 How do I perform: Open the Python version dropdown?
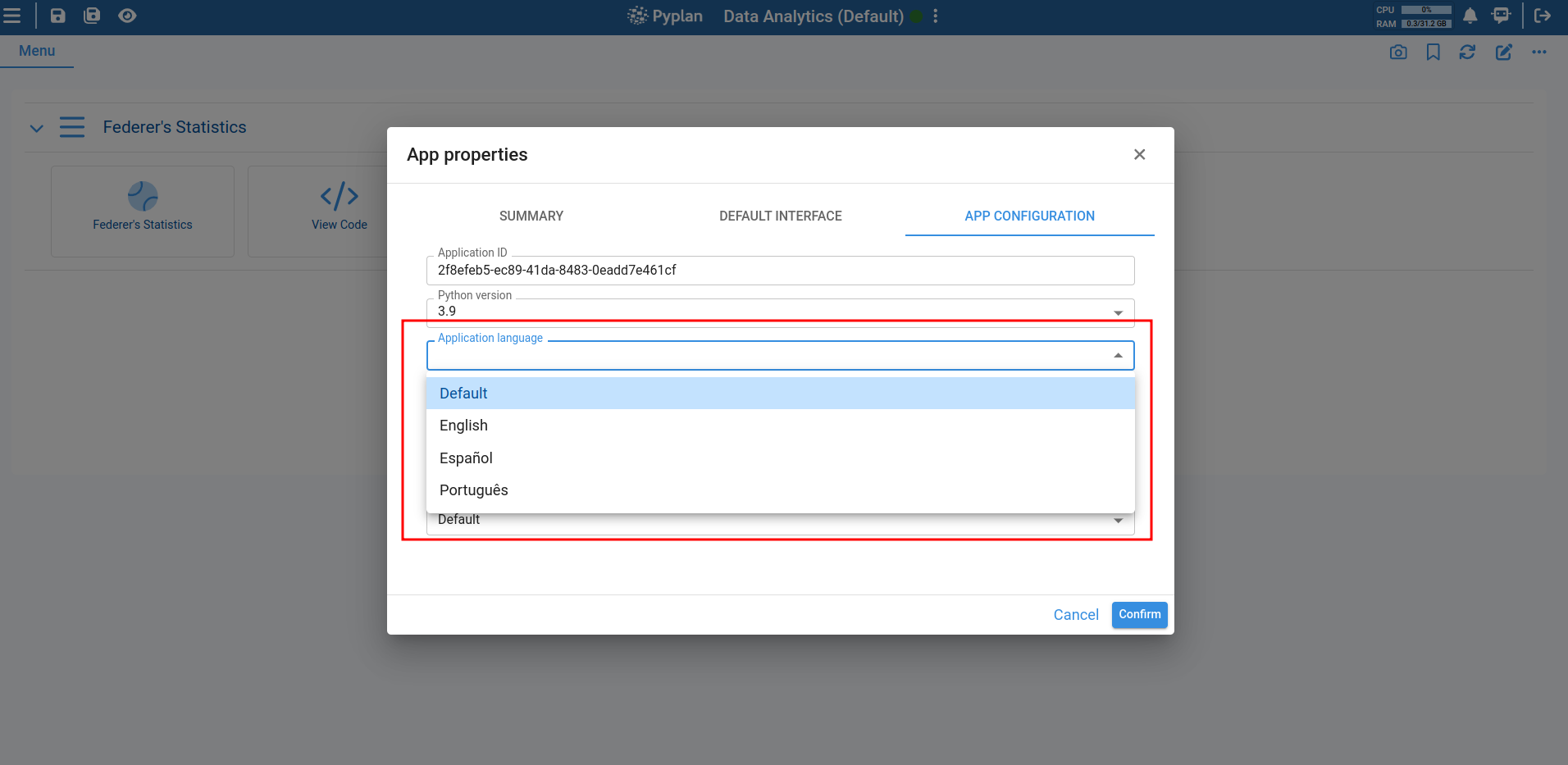pos(1117,312)
